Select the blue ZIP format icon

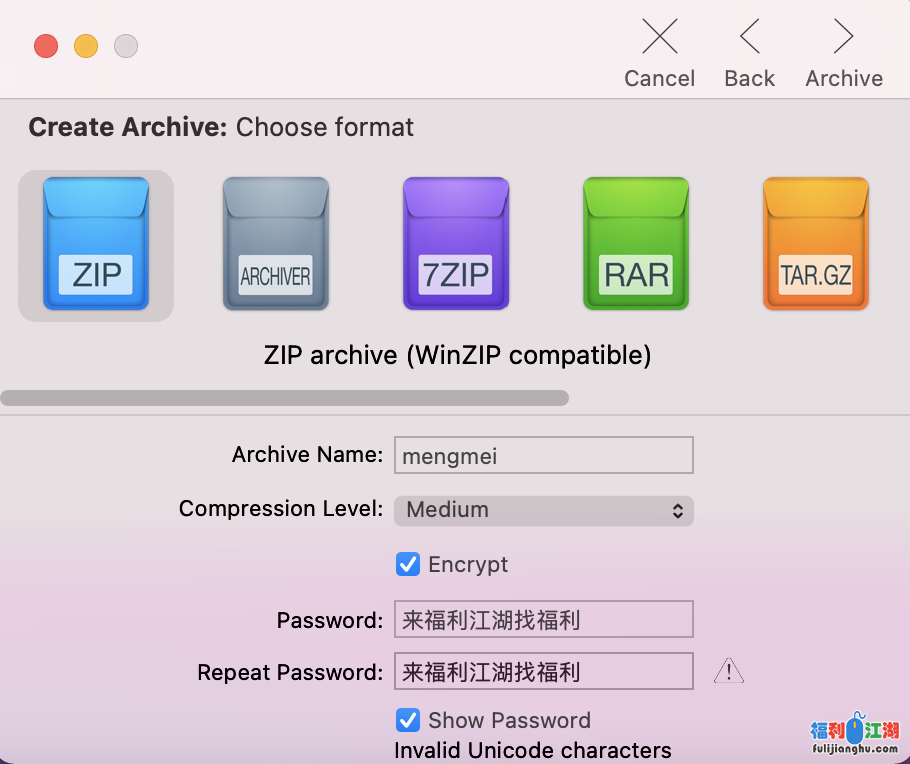(96, 245)
